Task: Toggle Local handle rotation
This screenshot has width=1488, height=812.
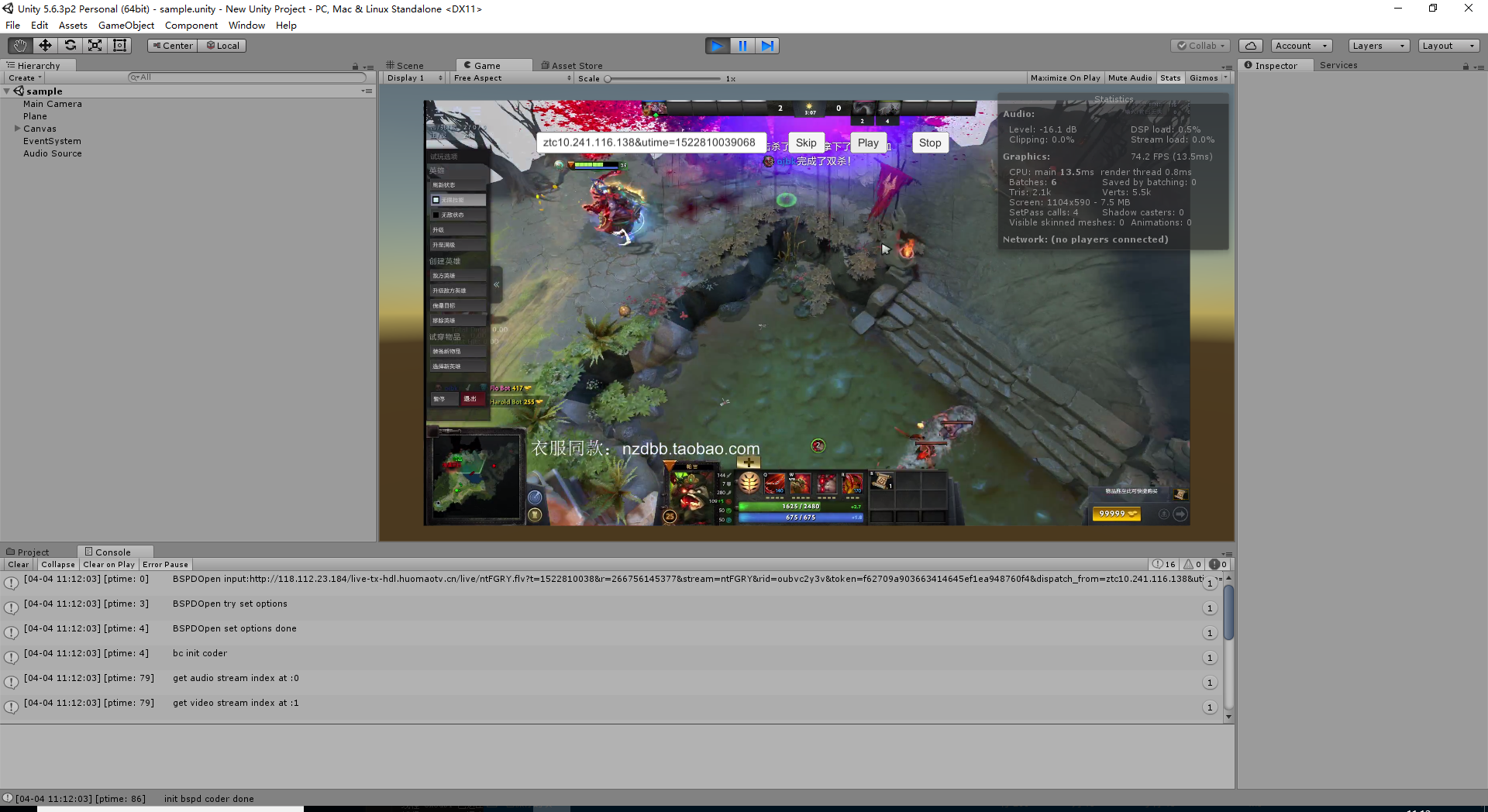Action: 222,46
